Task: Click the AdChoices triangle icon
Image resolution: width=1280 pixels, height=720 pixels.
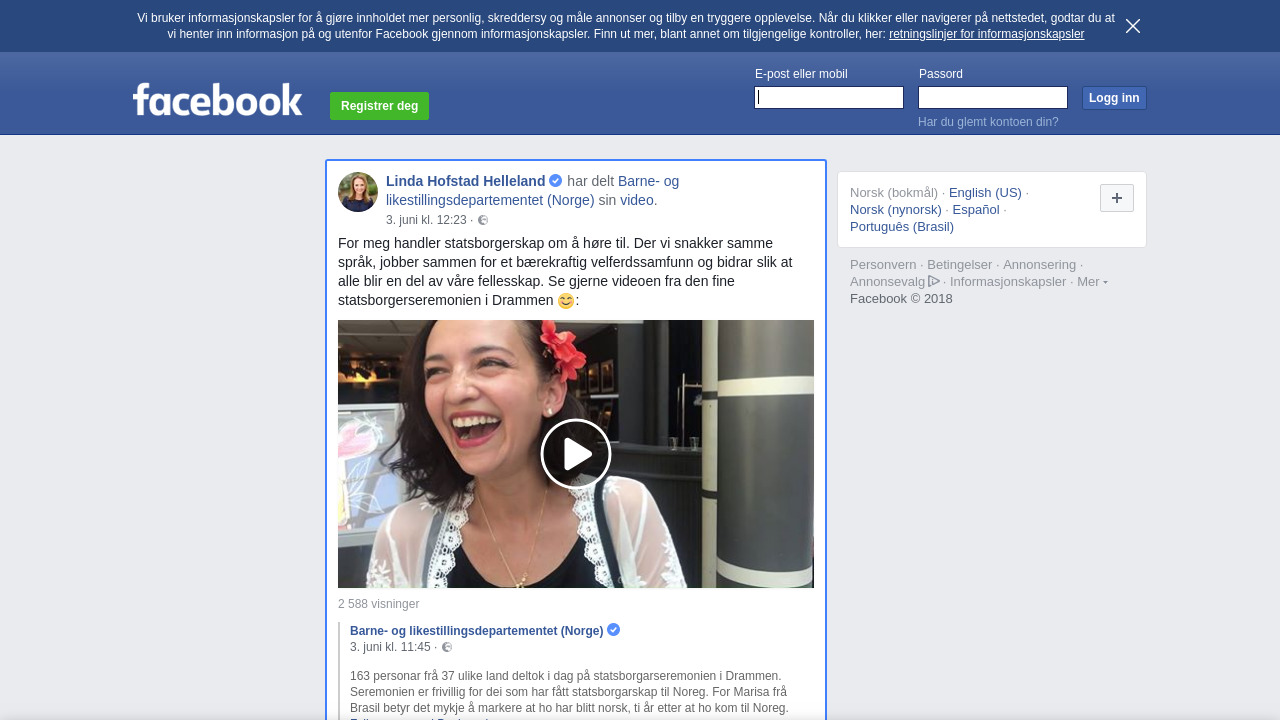Action: (x=934, y=281)
